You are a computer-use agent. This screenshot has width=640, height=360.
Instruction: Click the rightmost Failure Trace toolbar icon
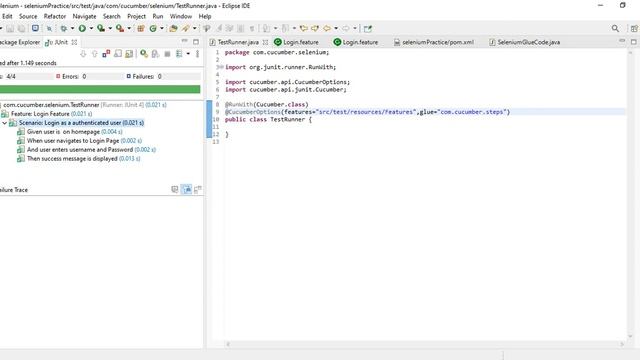tap(198, 189)
